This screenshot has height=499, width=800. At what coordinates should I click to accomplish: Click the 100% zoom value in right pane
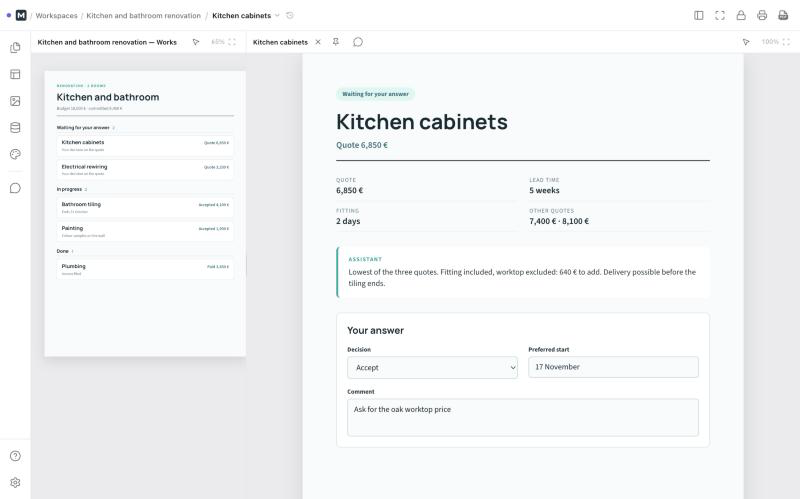(770, 42)
